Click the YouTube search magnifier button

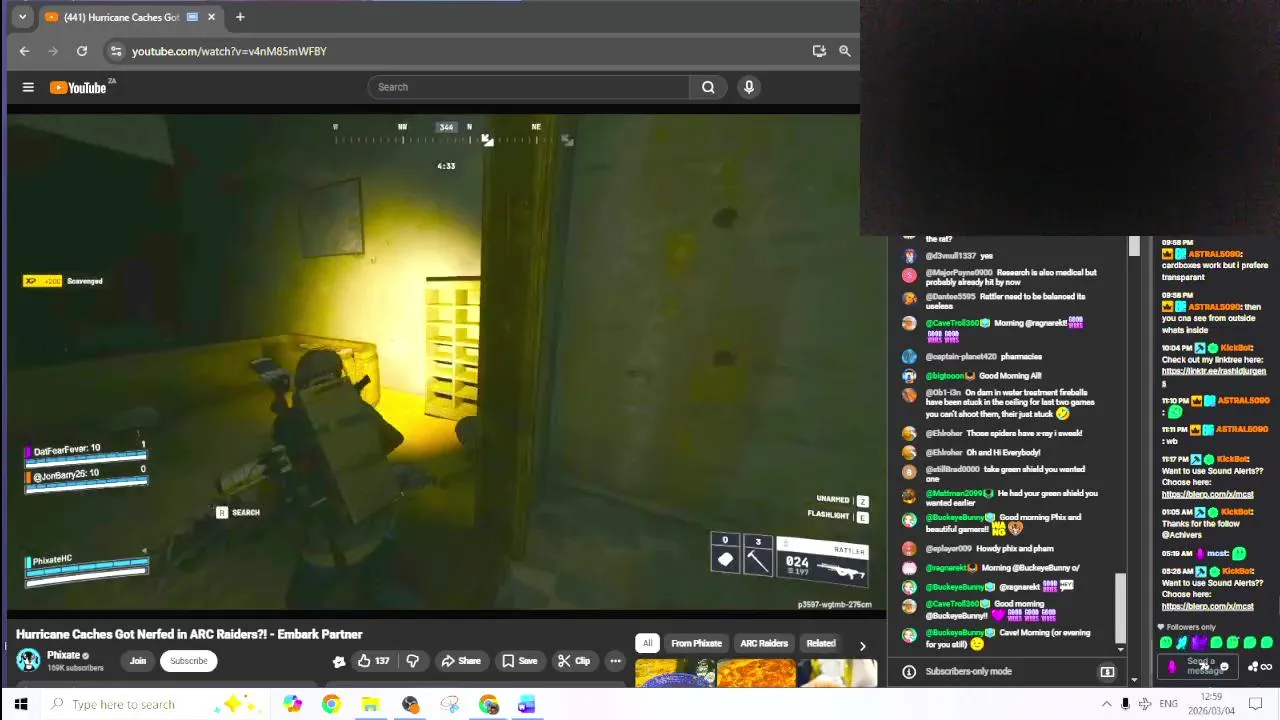[708, 87]
